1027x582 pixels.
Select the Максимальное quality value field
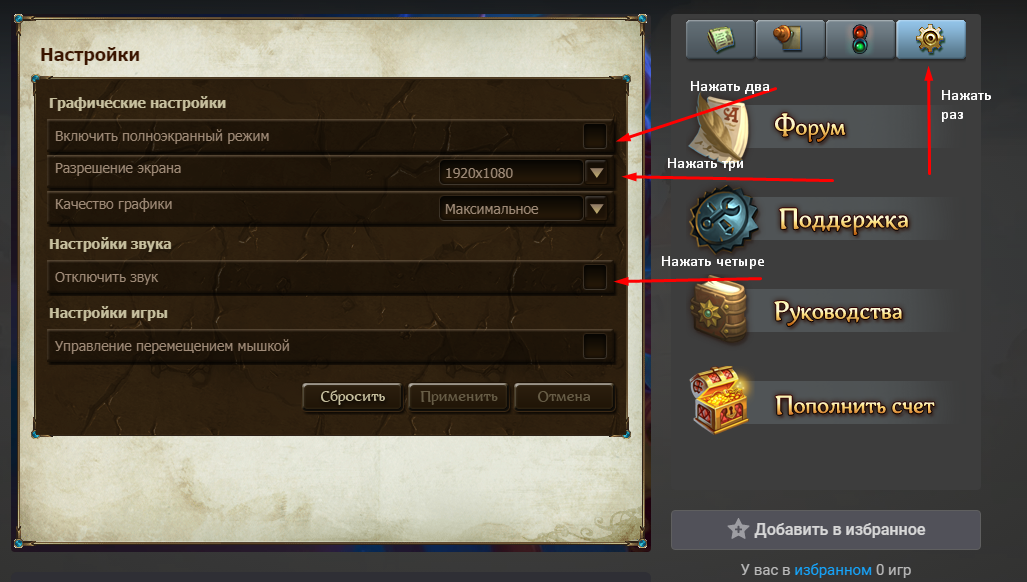click(x=512, y=209)
